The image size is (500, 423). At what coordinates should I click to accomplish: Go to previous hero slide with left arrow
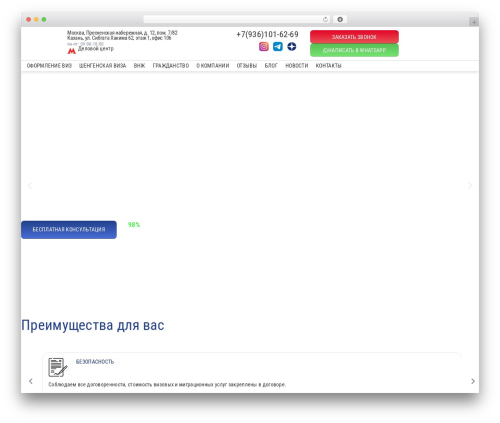pos(30,185)
